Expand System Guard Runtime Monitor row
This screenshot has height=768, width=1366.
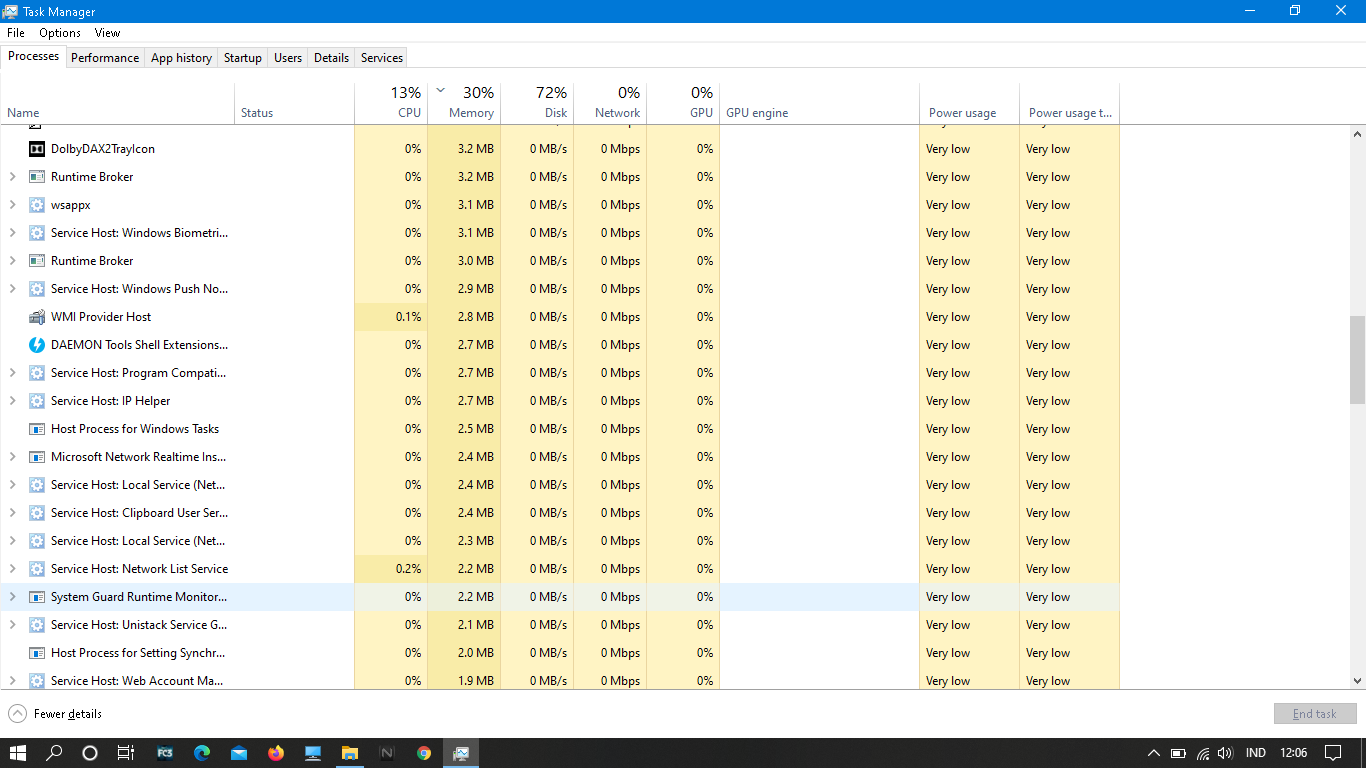point(12,597)
